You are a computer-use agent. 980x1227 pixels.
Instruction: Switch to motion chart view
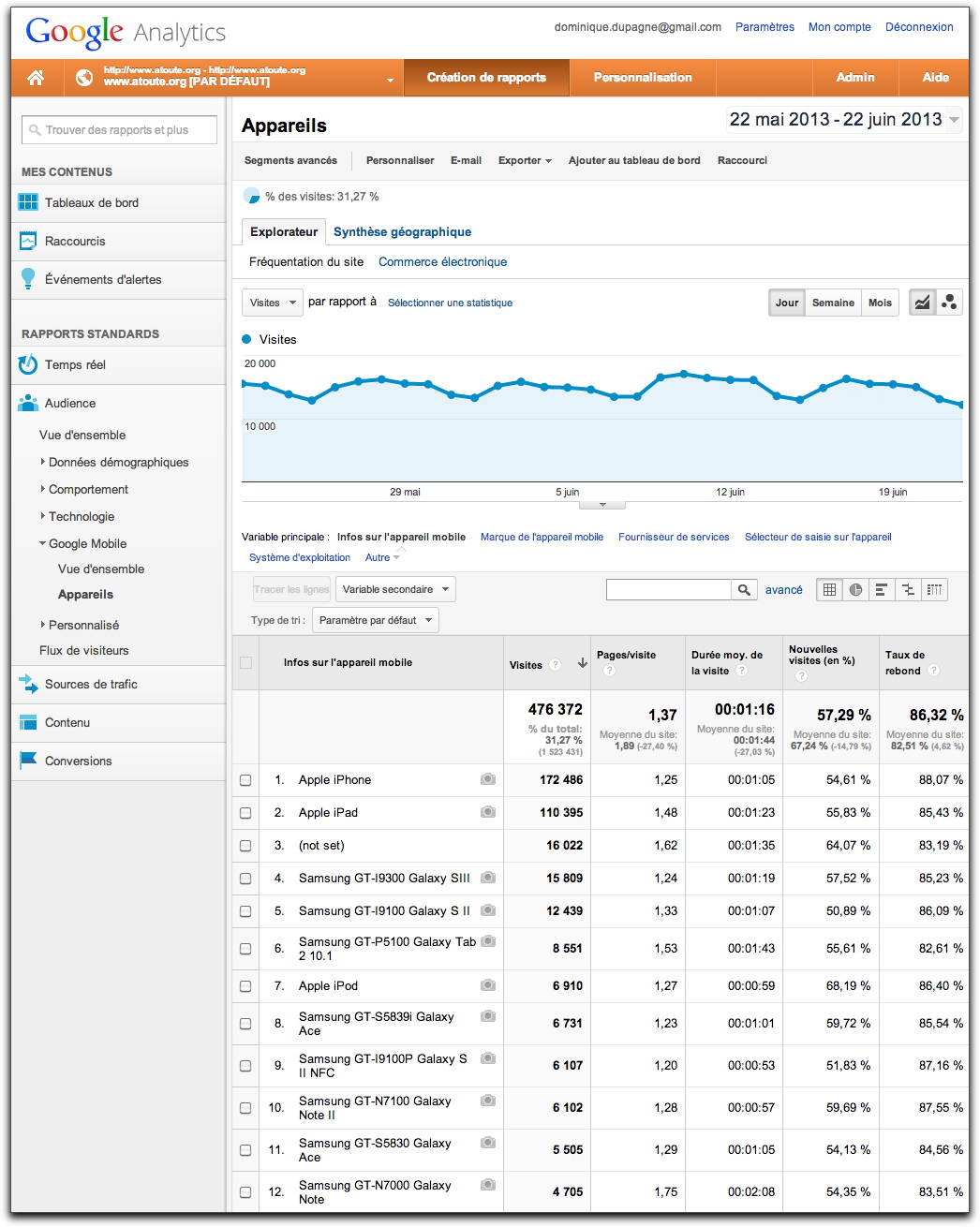[949, 303]
